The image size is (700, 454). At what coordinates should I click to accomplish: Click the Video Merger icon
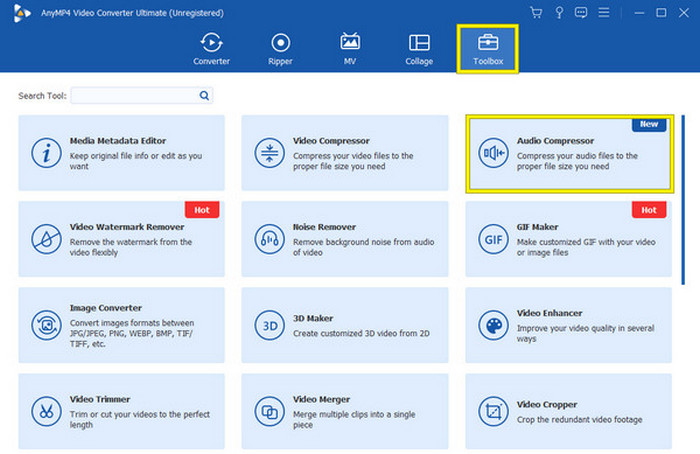click(270, 412)
